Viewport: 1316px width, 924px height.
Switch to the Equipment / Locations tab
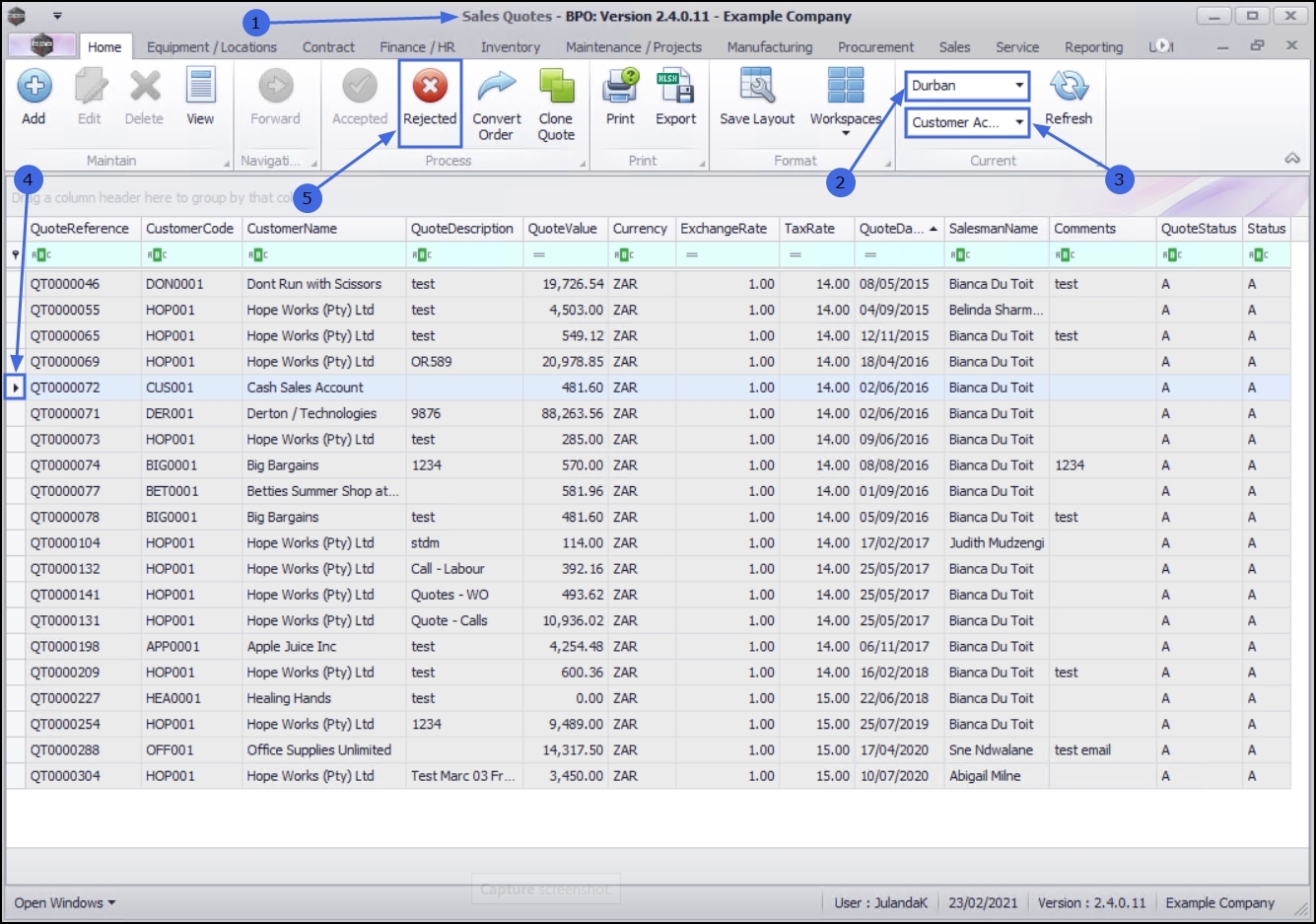pos(212,46)
